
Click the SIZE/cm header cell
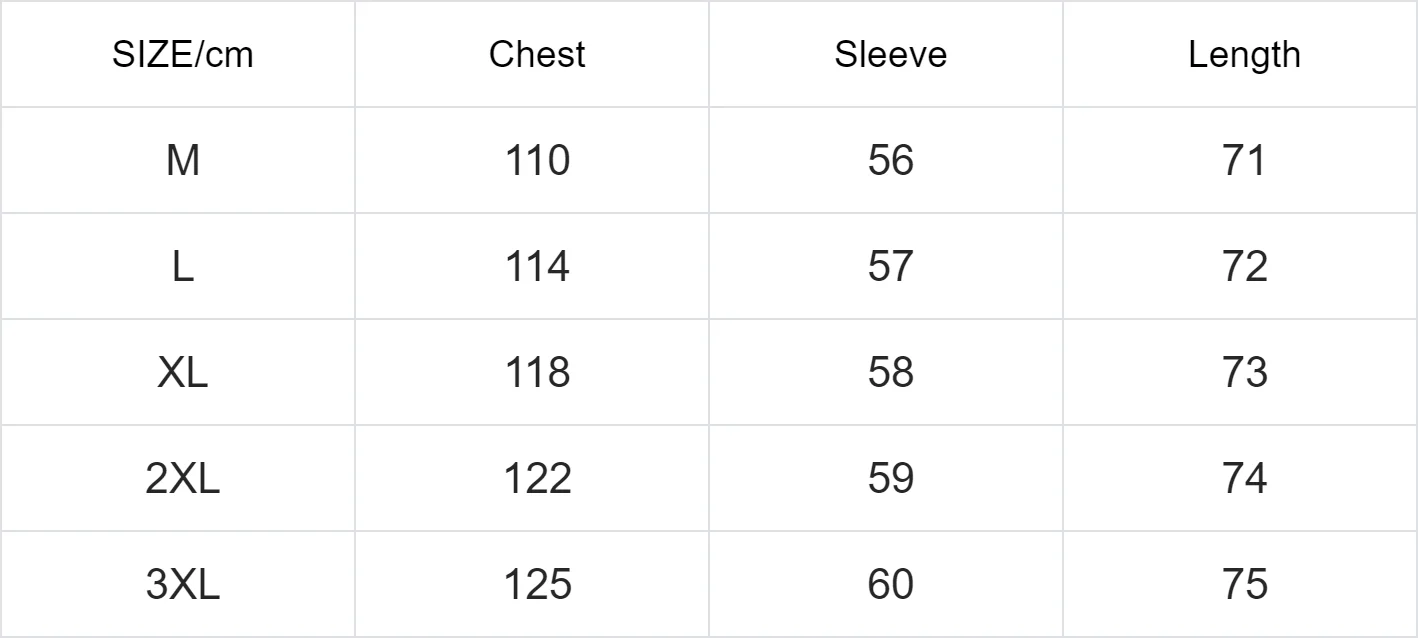pyautogui.click(x=183, y=55)
